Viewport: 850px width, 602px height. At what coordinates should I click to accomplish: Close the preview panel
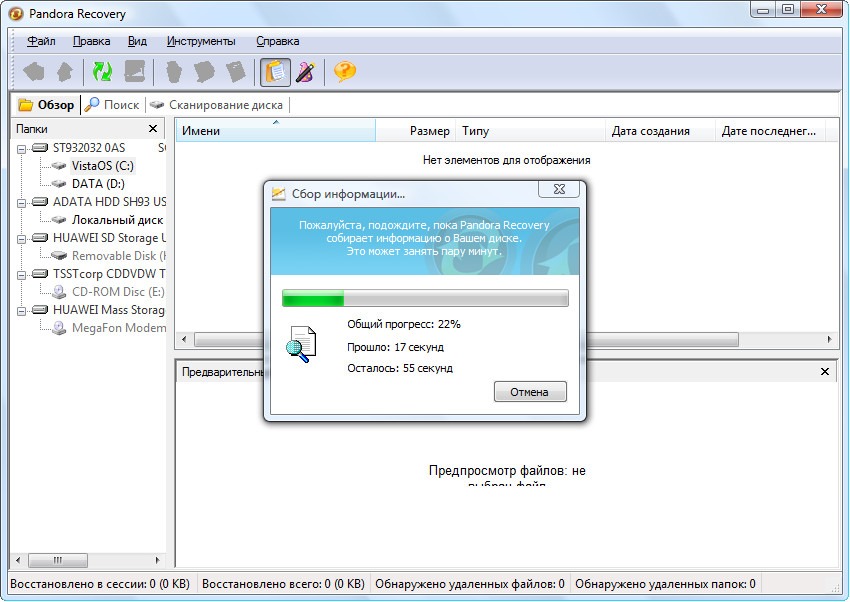(825, 372)
